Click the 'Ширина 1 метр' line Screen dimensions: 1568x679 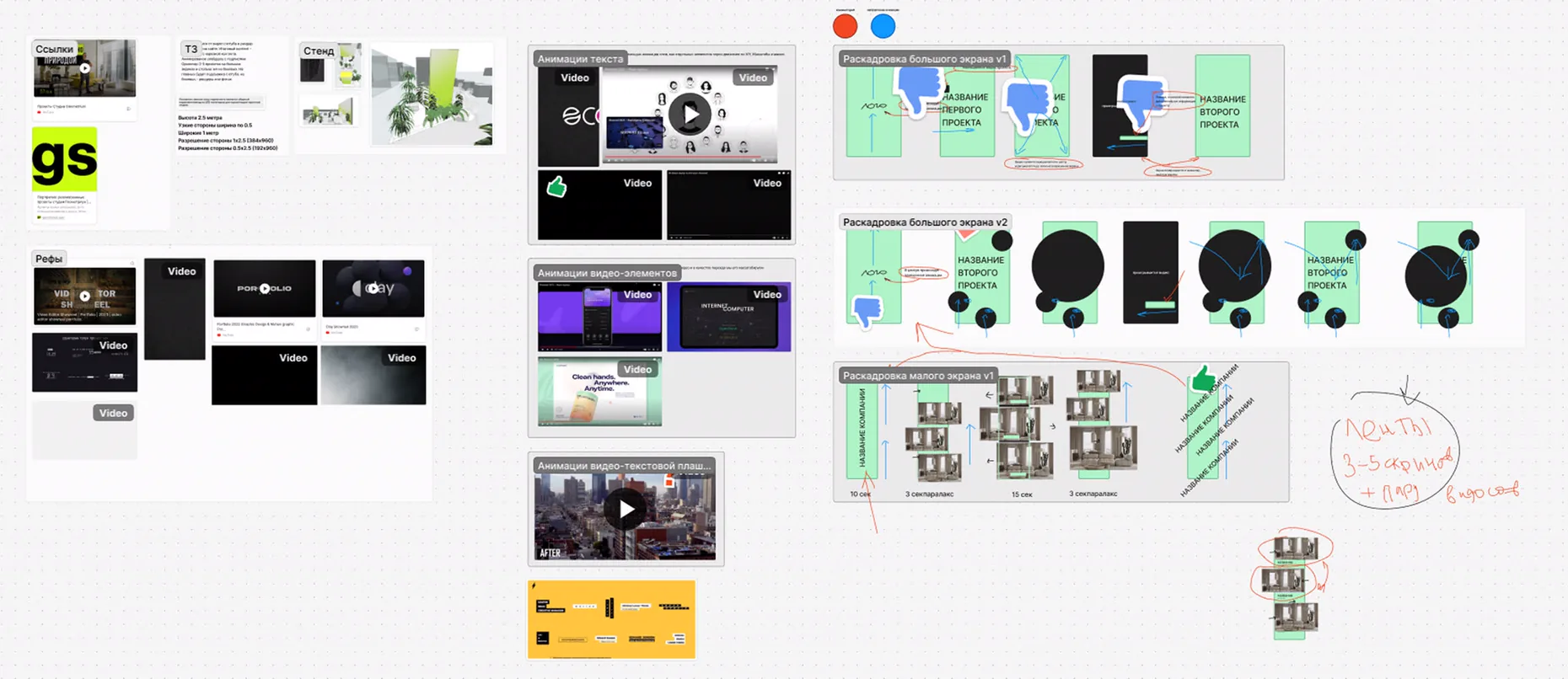coord(203,133)
